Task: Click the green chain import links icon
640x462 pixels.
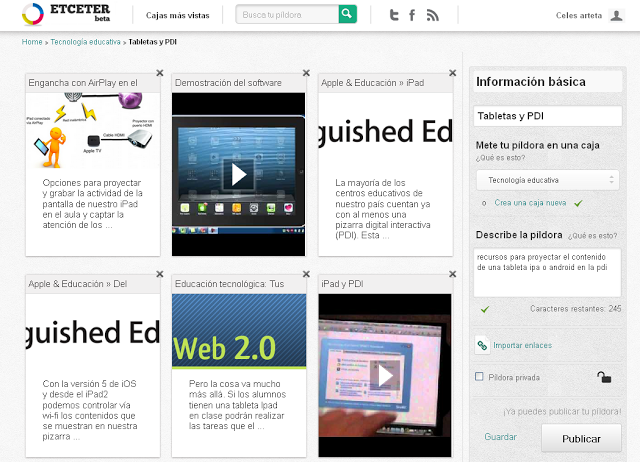Action: (x=482, y=345)
